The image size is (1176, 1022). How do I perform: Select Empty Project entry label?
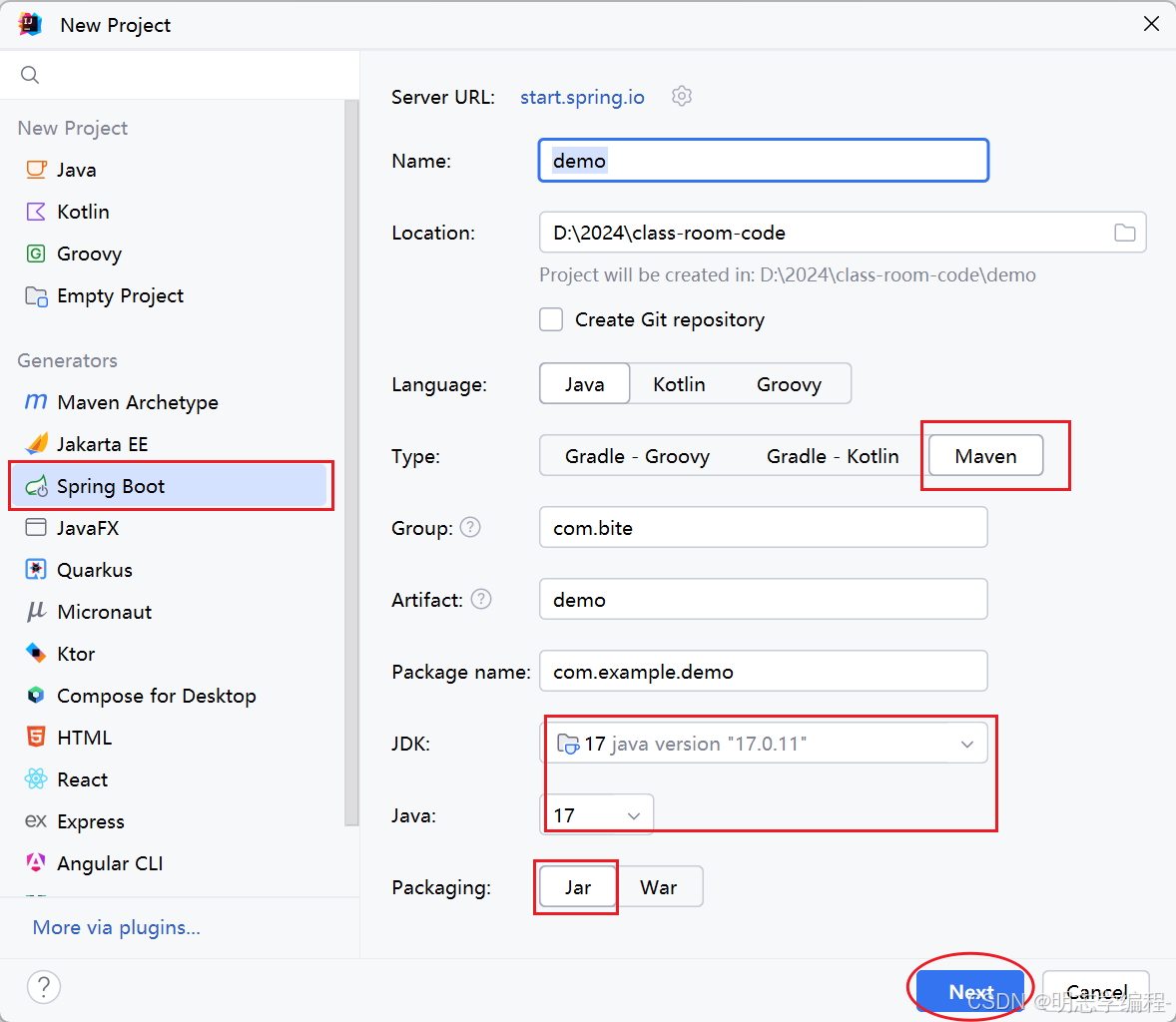click(120, 296)
